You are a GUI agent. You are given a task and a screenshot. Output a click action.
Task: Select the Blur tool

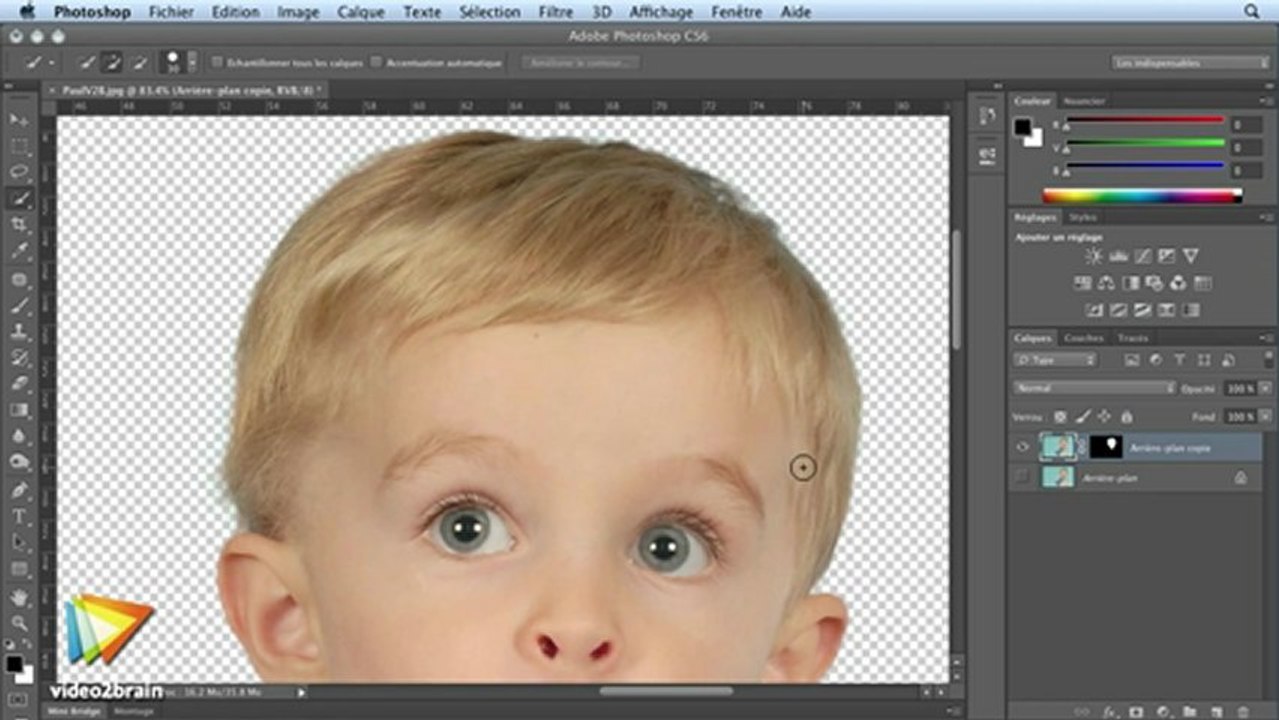[18, 436]
